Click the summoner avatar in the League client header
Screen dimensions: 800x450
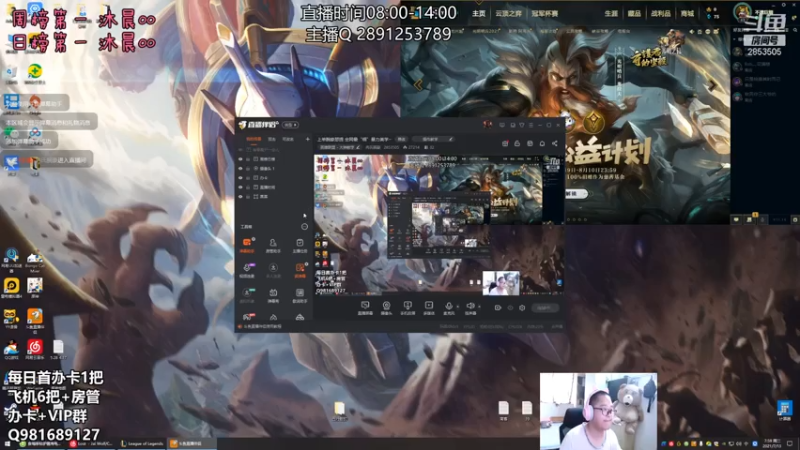point(742,11)
